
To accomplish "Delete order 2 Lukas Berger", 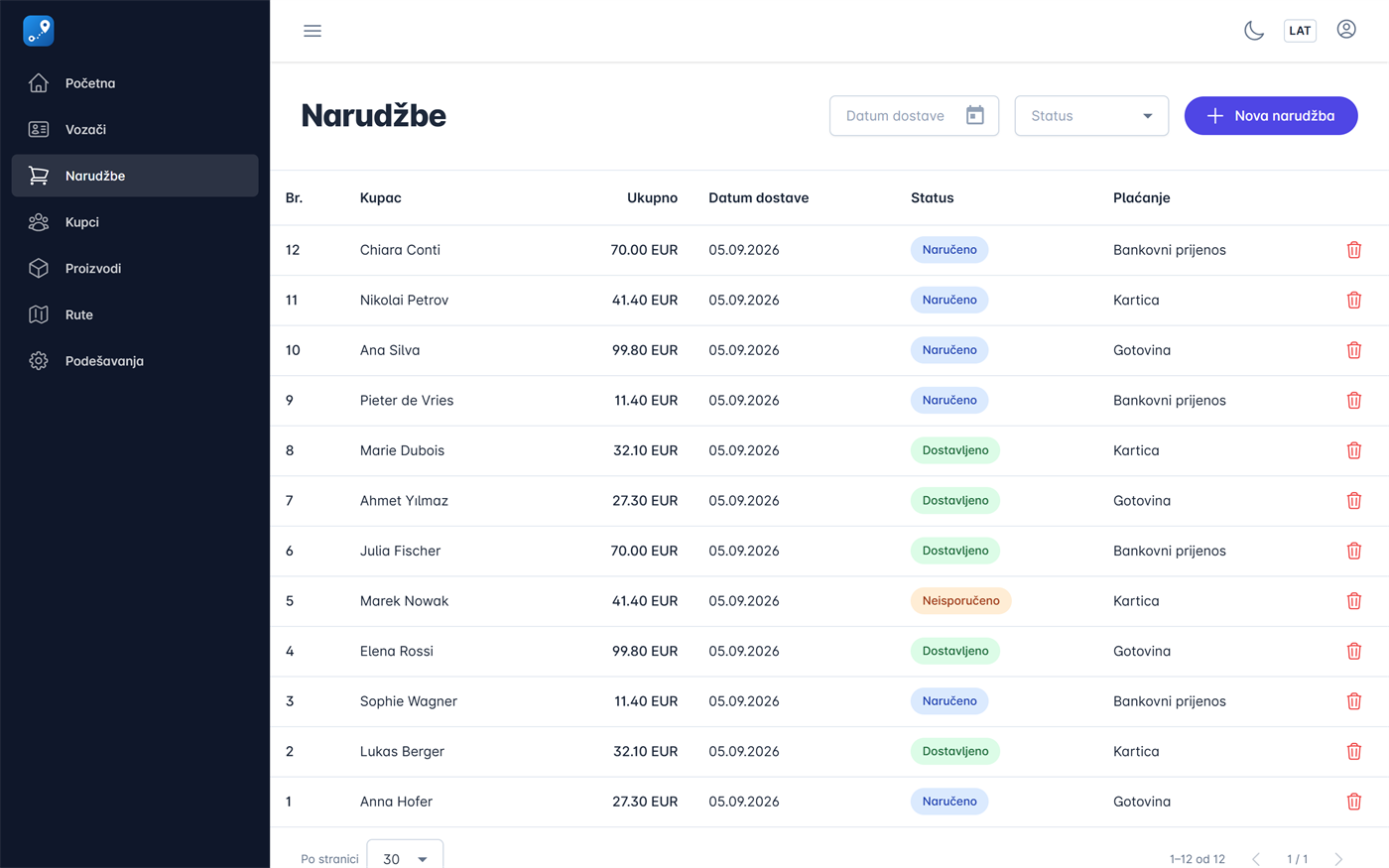I will (x=1354, y=751).
